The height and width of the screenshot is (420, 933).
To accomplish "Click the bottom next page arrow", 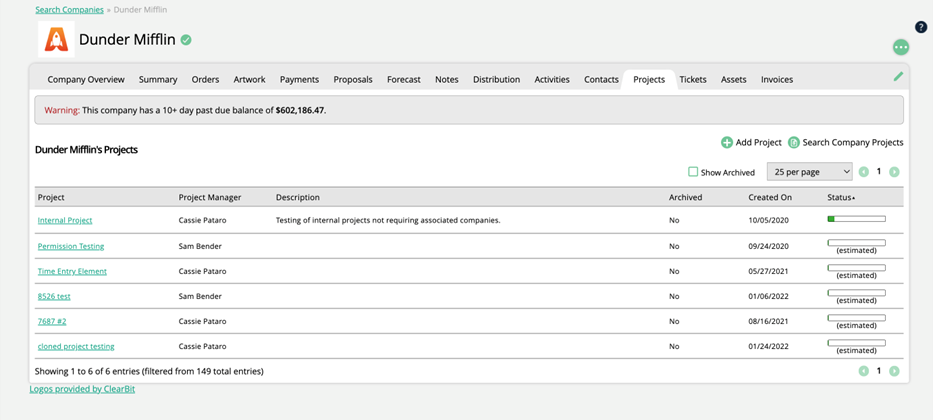I will point(894,371).
